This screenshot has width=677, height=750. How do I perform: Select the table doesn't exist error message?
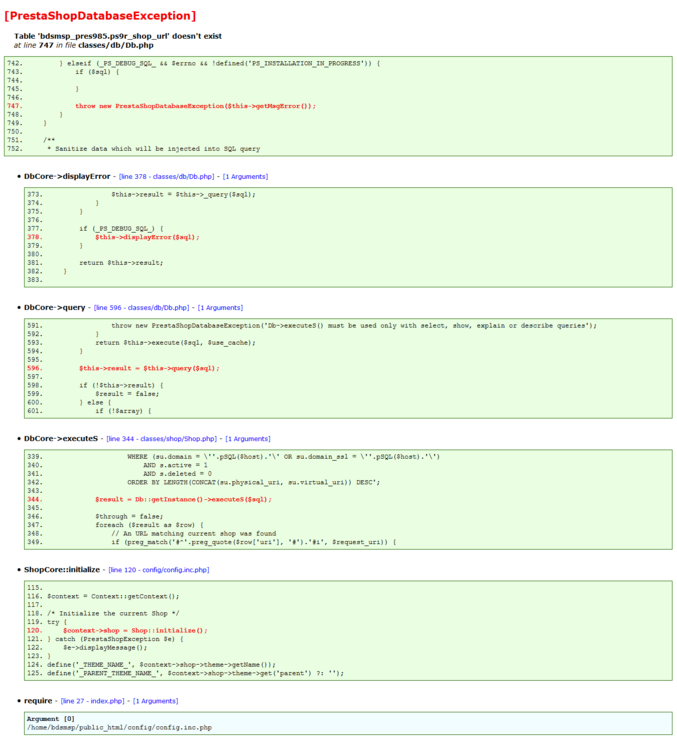point(118,36)
